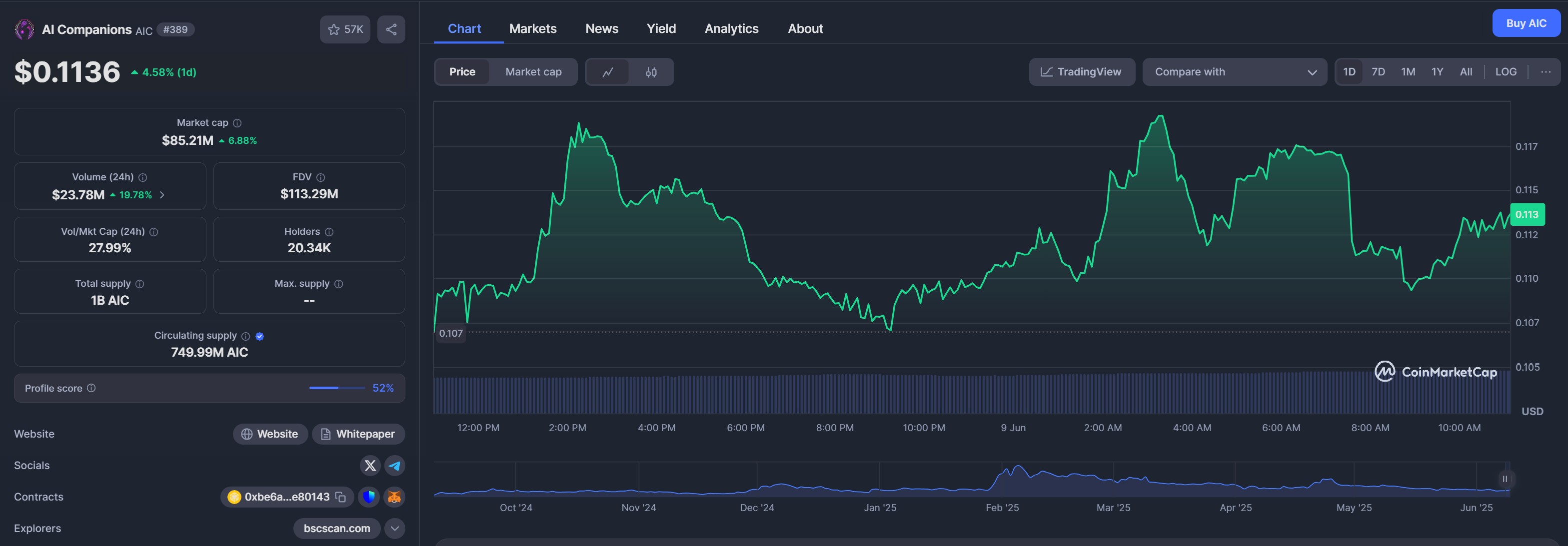Click the #389 rank badge

pos(175,29)
